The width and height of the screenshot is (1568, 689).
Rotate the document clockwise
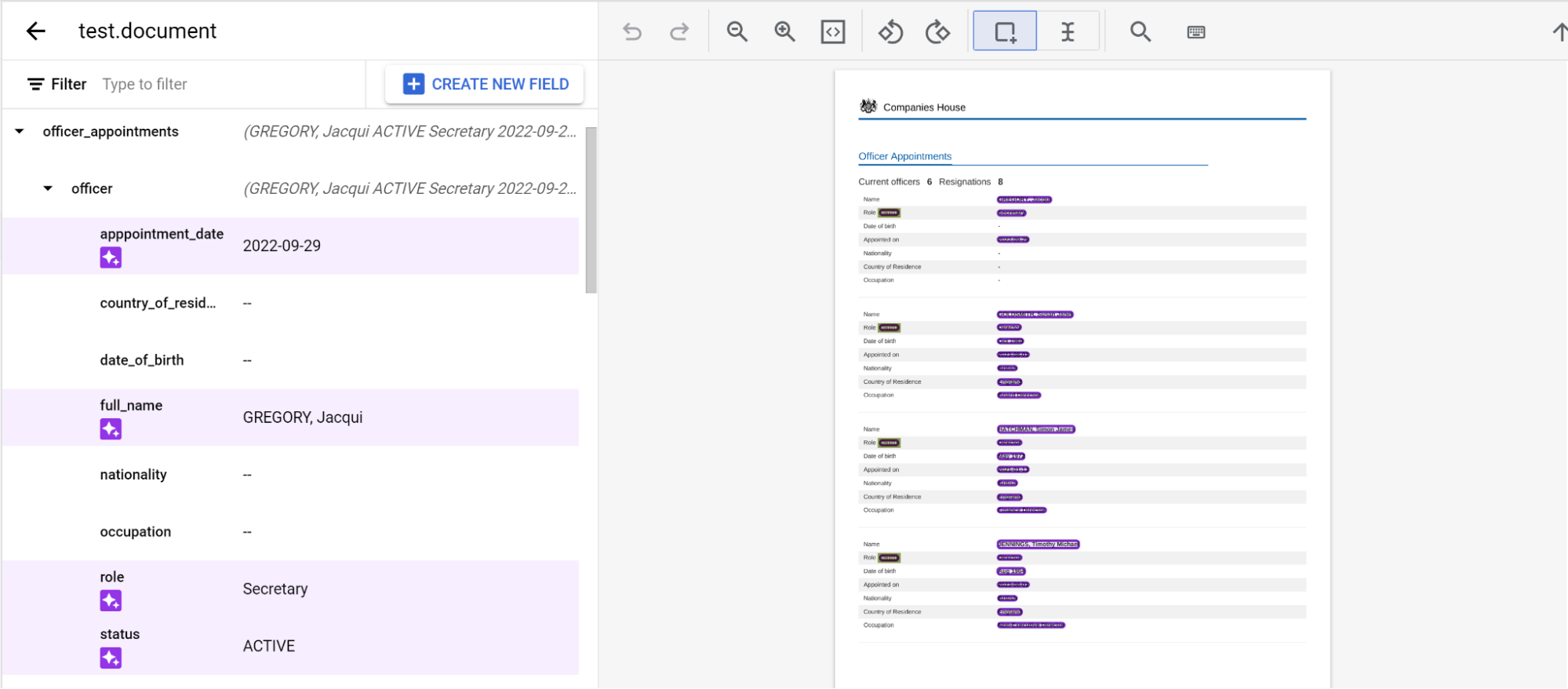(937, 32)
